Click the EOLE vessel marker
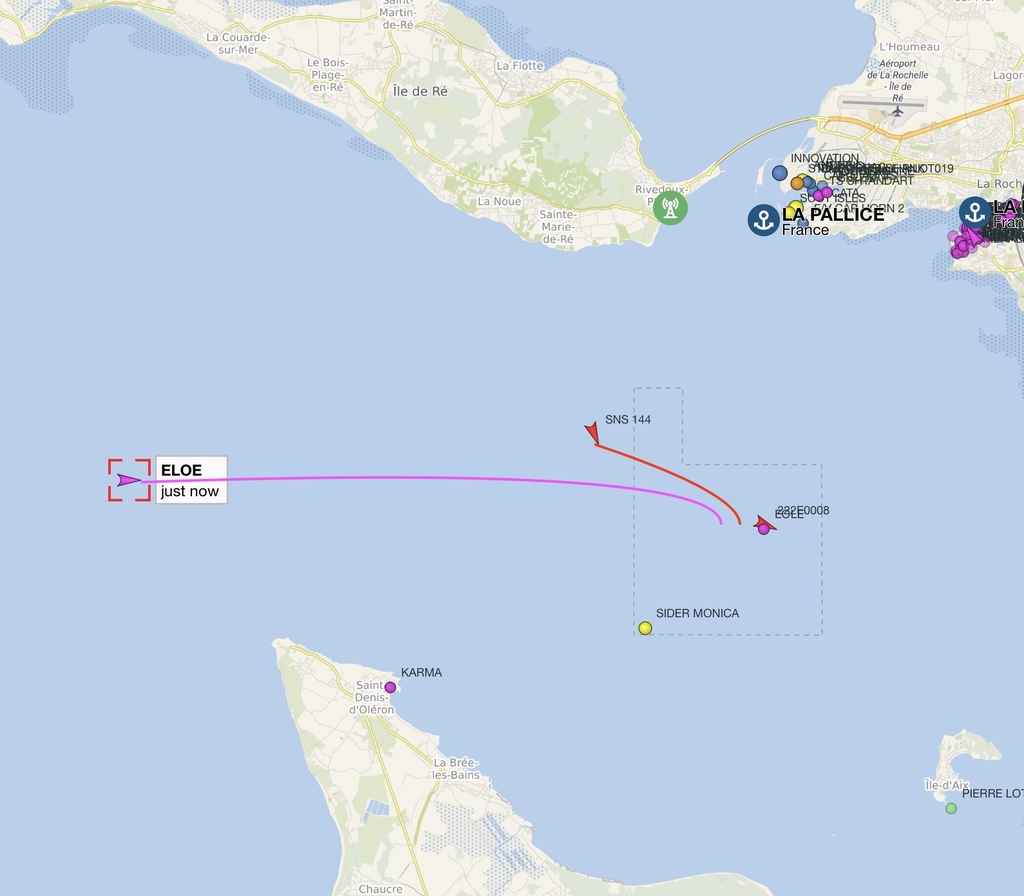 click(764, 526)
